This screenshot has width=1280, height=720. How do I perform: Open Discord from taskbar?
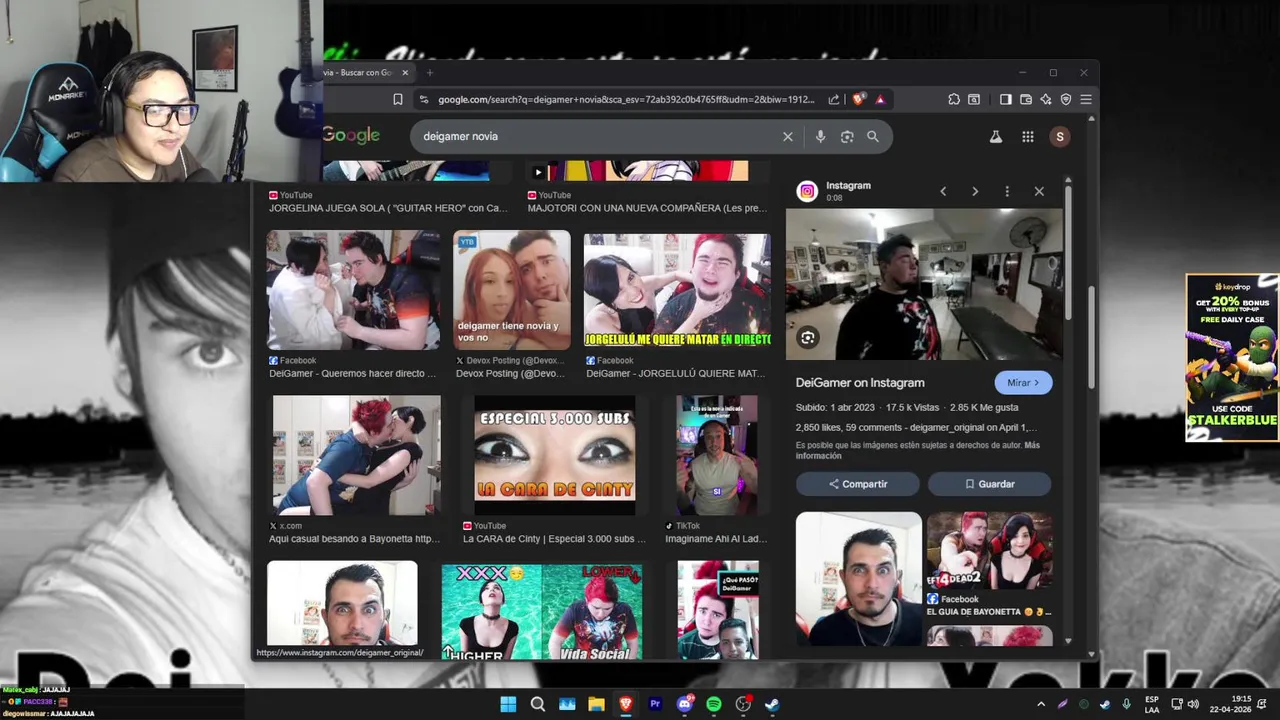coord(685,704)
